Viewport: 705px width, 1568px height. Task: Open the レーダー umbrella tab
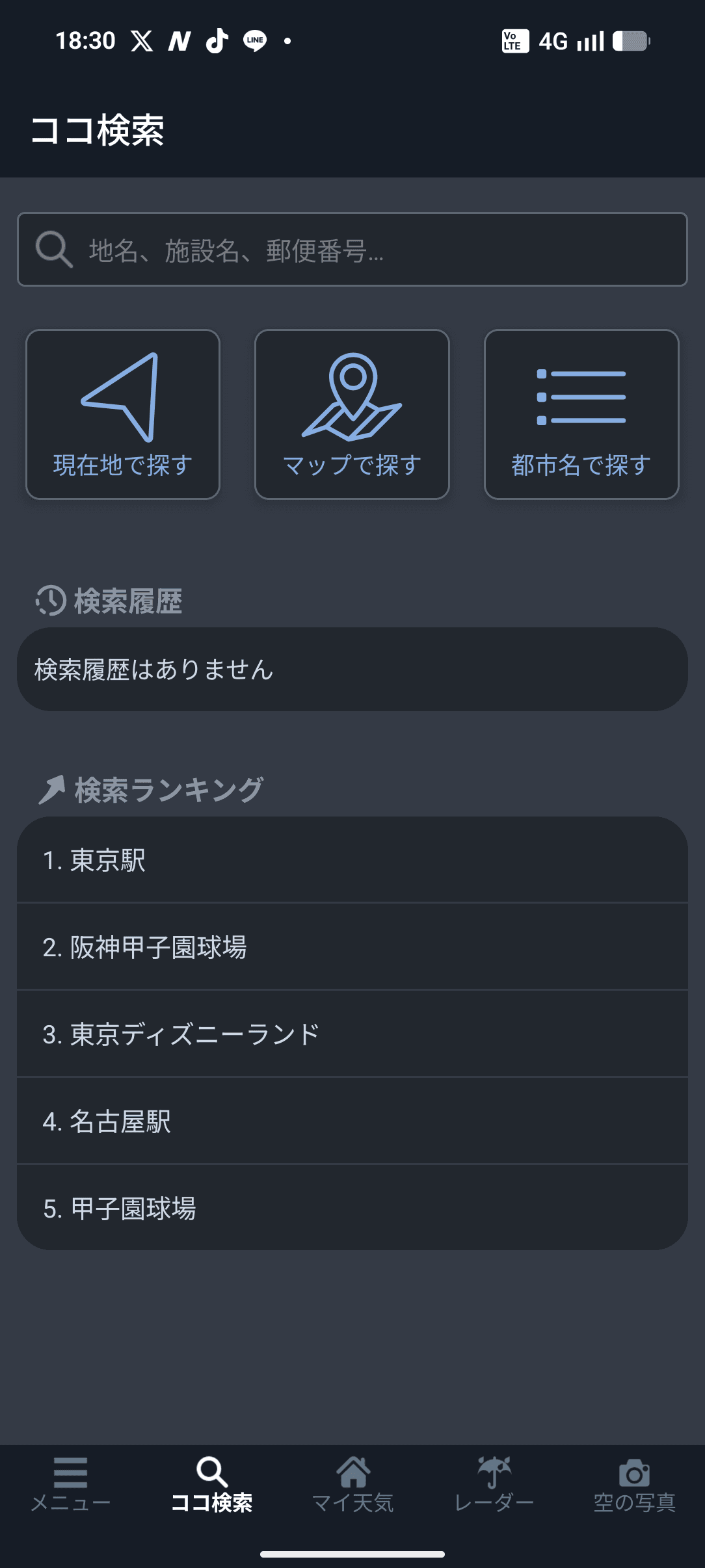pyautogui.click(x=494, y=1483)
